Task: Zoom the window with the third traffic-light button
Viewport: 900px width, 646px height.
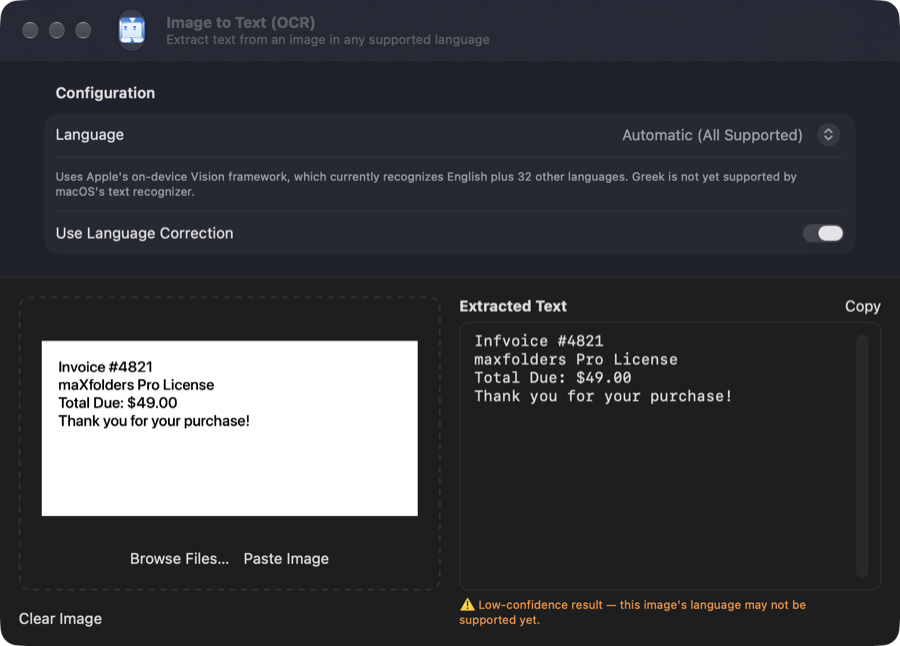Action: (x=83, y=30)
